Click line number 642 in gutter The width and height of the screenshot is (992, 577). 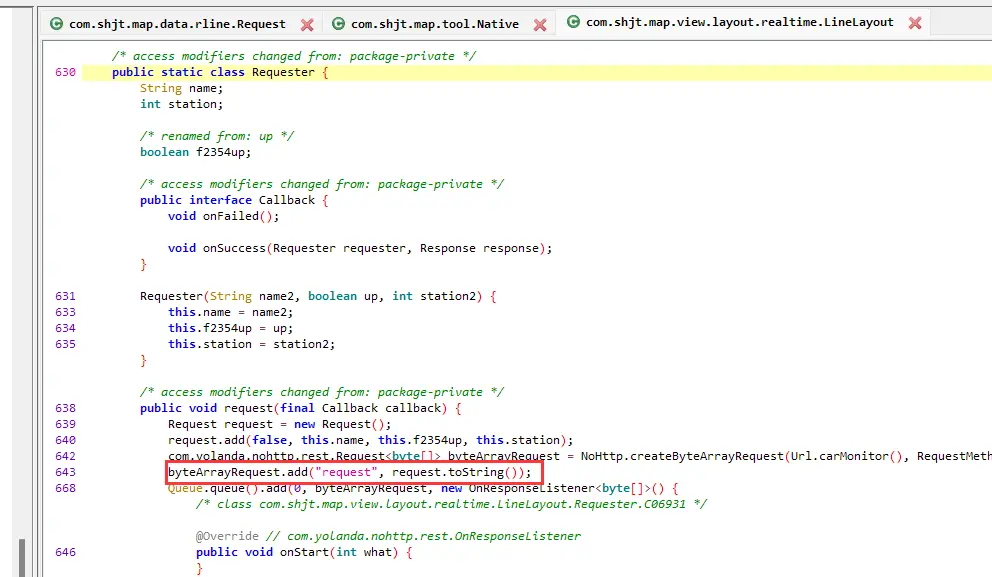65,456
